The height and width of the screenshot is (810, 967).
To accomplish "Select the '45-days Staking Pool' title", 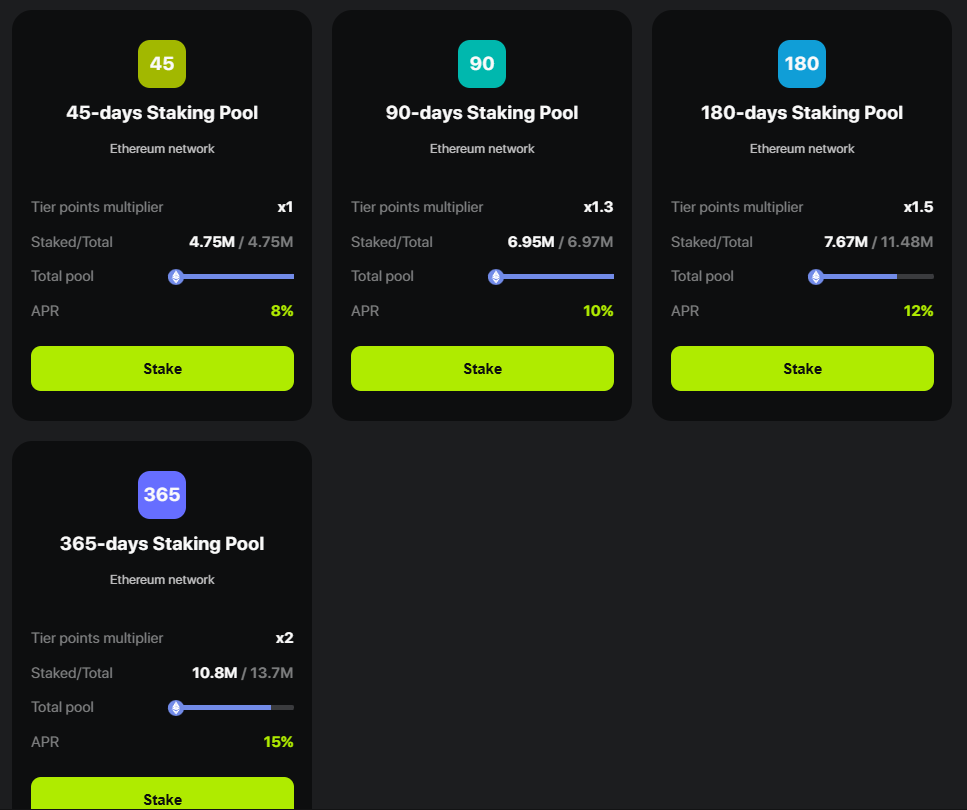I will [x=162, y=113].
